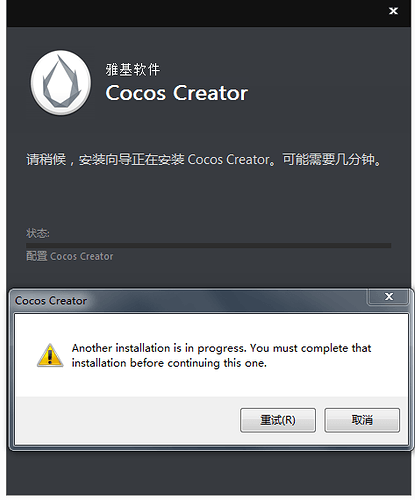Click the empty dark area below the dialog
The width and height of the screenshot is (415, 500).
(x=209, y=473)
